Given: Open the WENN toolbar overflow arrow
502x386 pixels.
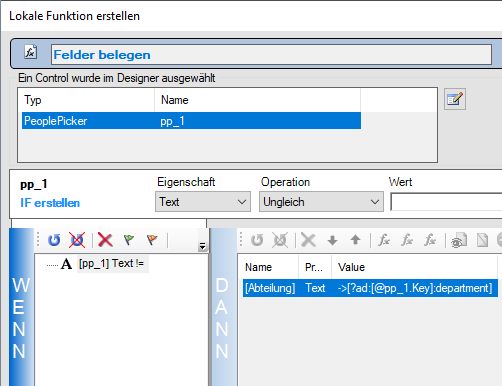Looking at the screenshot, I should tap(202, 246).
